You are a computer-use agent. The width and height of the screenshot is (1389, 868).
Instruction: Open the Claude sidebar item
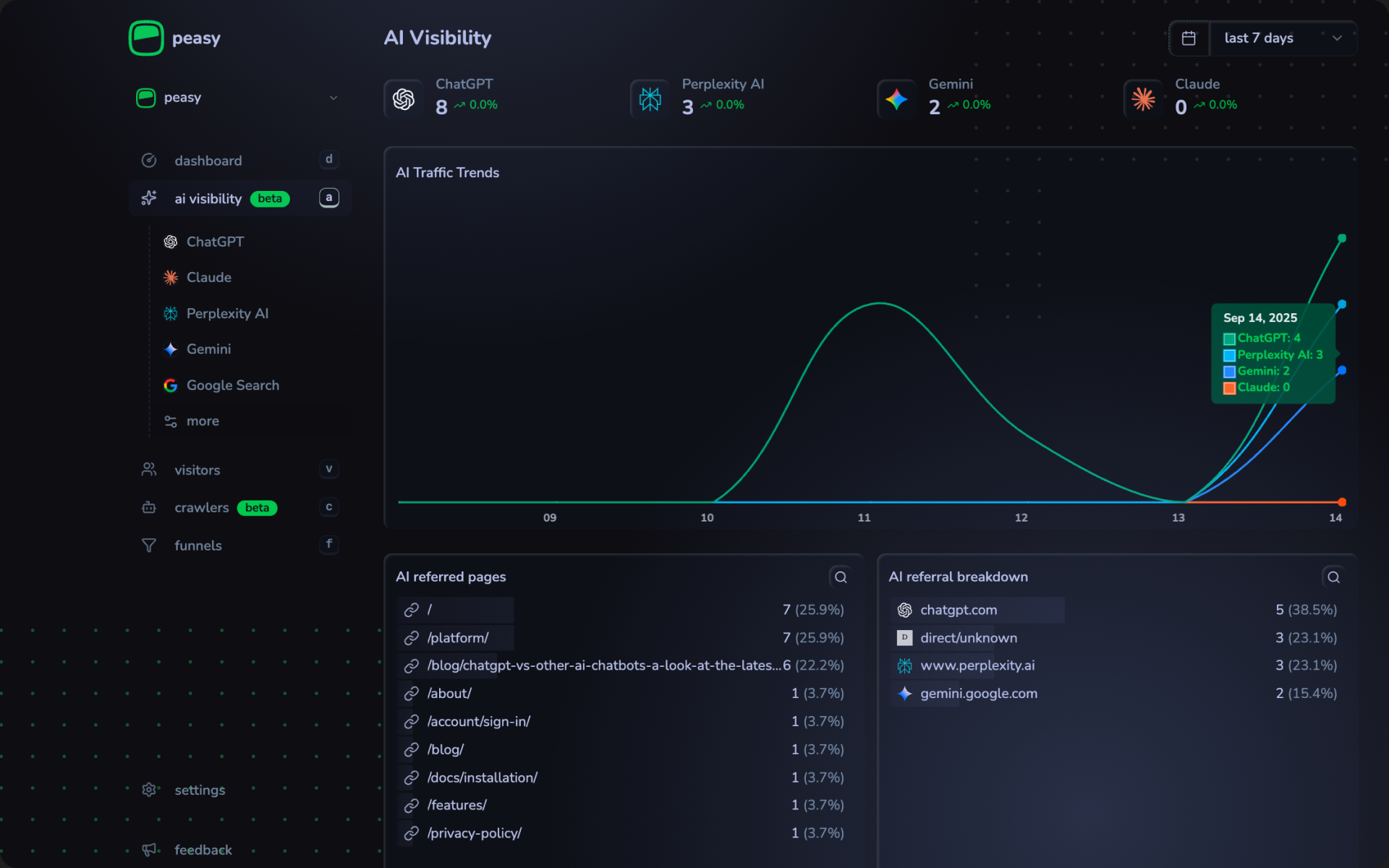208,277
